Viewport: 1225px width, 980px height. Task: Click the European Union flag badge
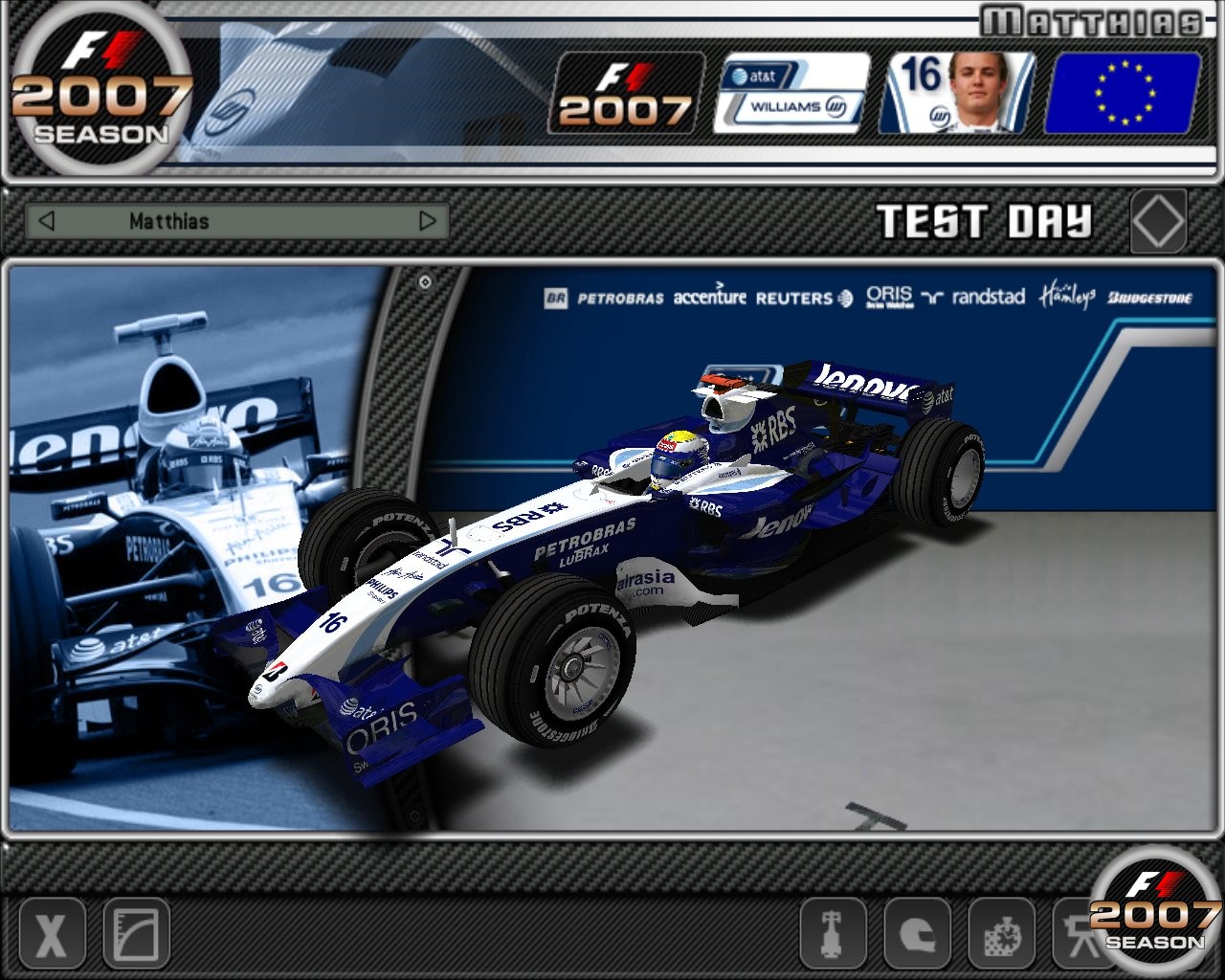(x=1123, y=93)
